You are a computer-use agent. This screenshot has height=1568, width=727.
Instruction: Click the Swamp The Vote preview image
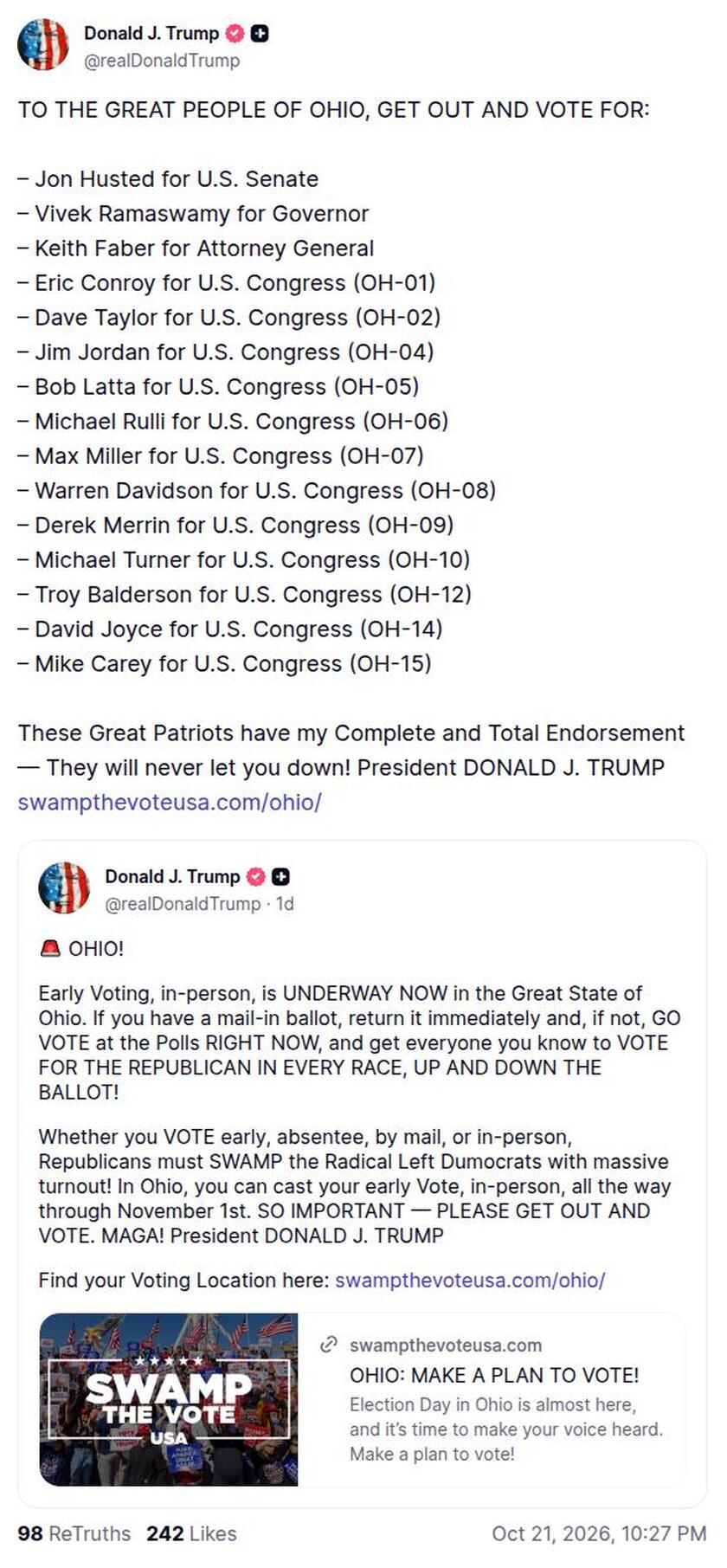point(169,1399)
